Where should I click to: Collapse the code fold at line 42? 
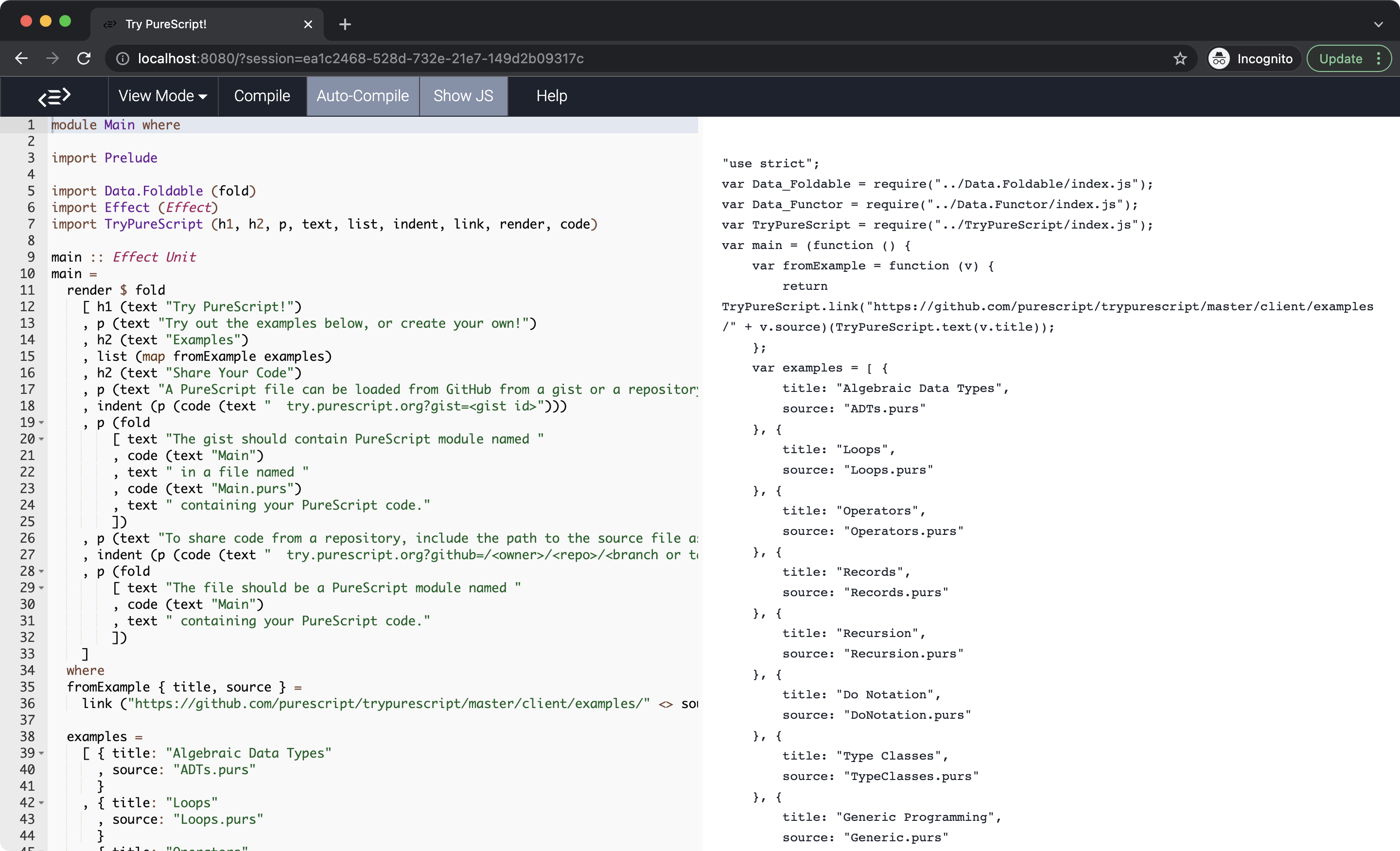coord(41,803)
